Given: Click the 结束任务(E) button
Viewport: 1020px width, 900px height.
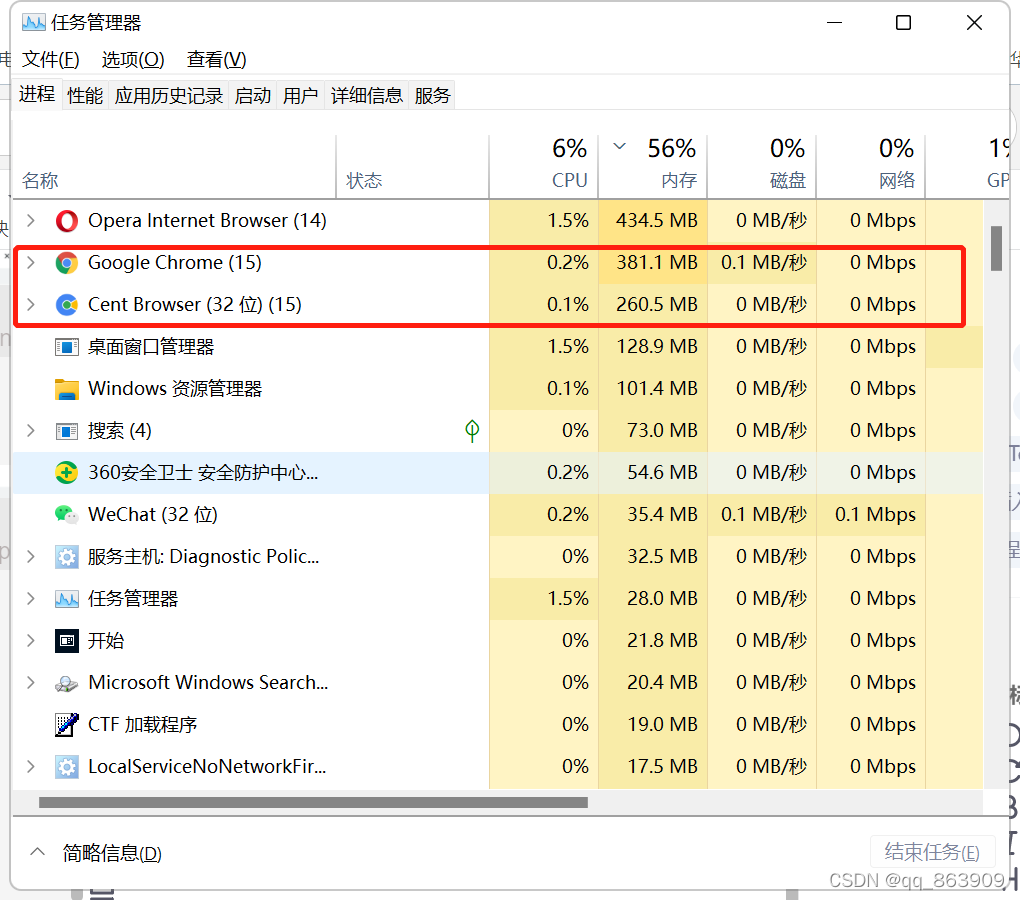Looking at the screenshot, I should 932,852.
